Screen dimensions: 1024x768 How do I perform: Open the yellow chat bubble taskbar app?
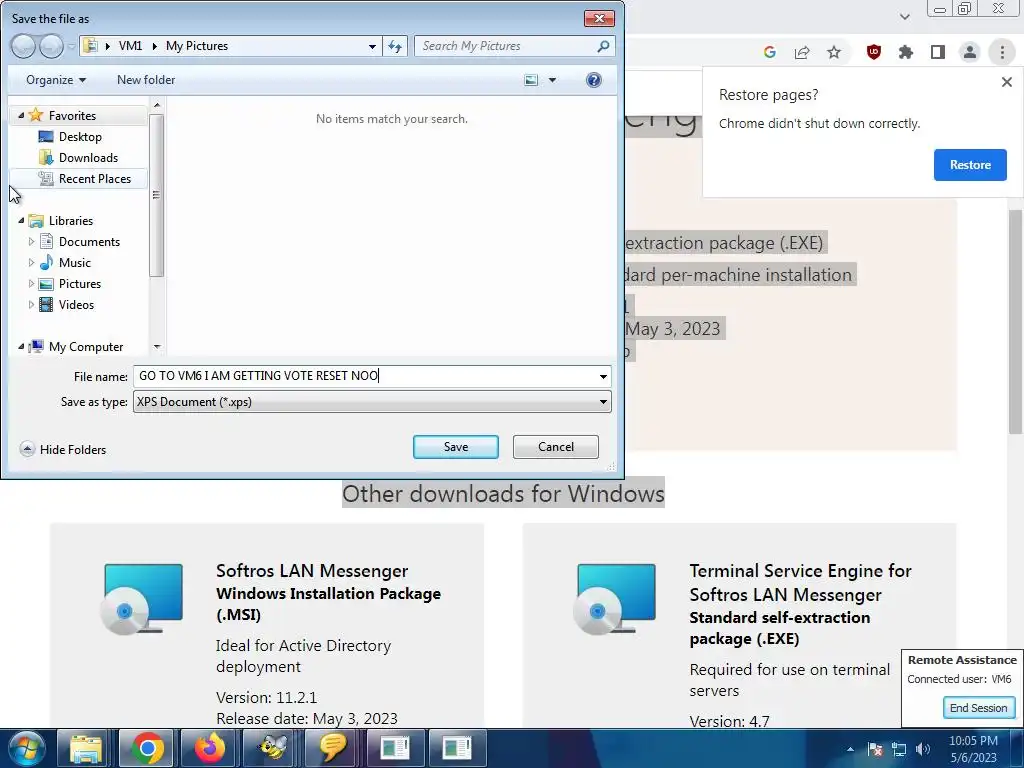(333, 748)
